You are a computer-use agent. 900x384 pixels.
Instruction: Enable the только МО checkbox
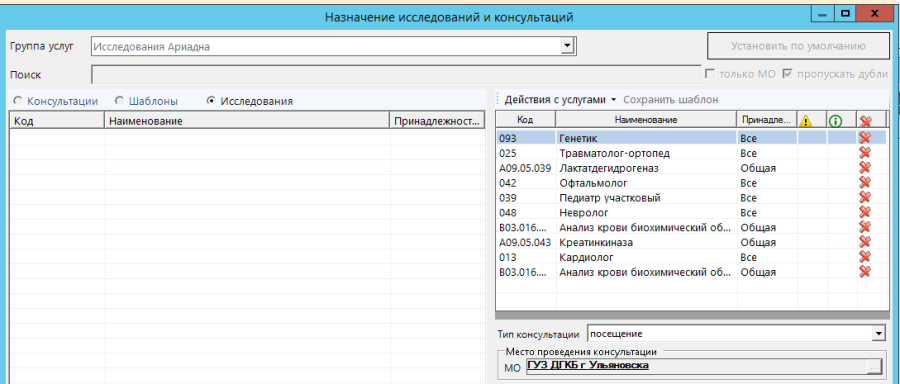pyautogui.click(x=710, y=74)
